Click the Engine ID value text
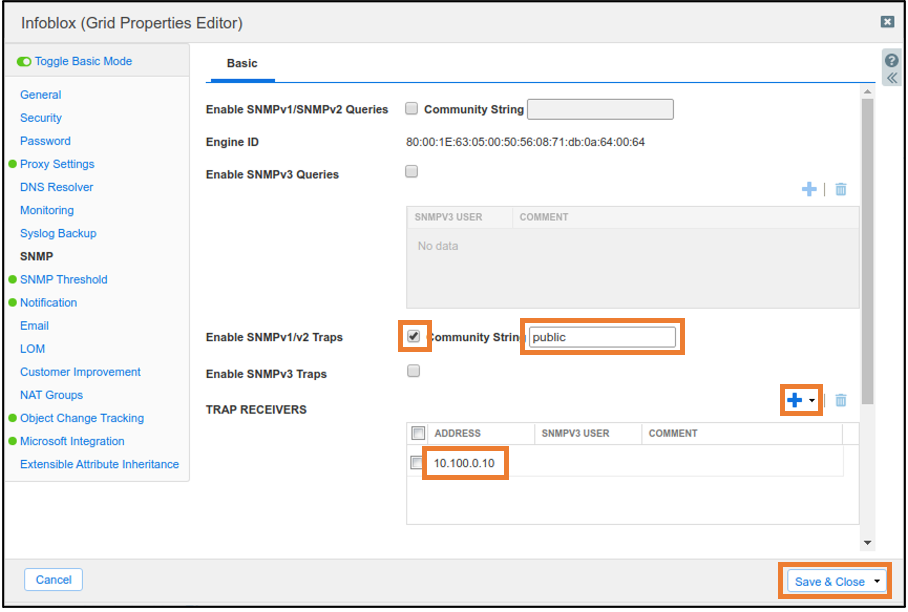The image size is (908, 612). [x=525, y=142]
